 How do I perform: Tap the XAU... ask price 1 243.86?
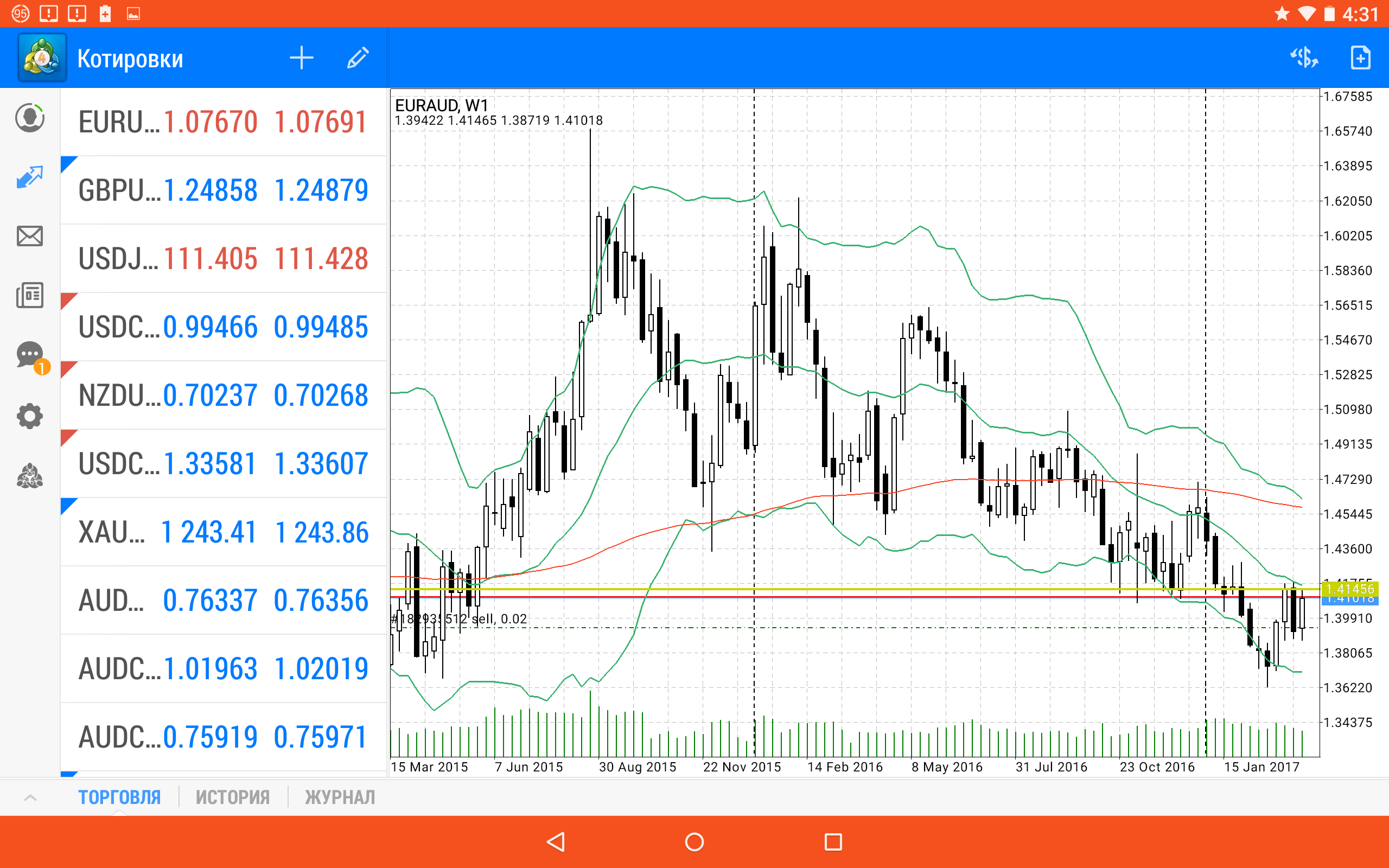click(322, 532)
